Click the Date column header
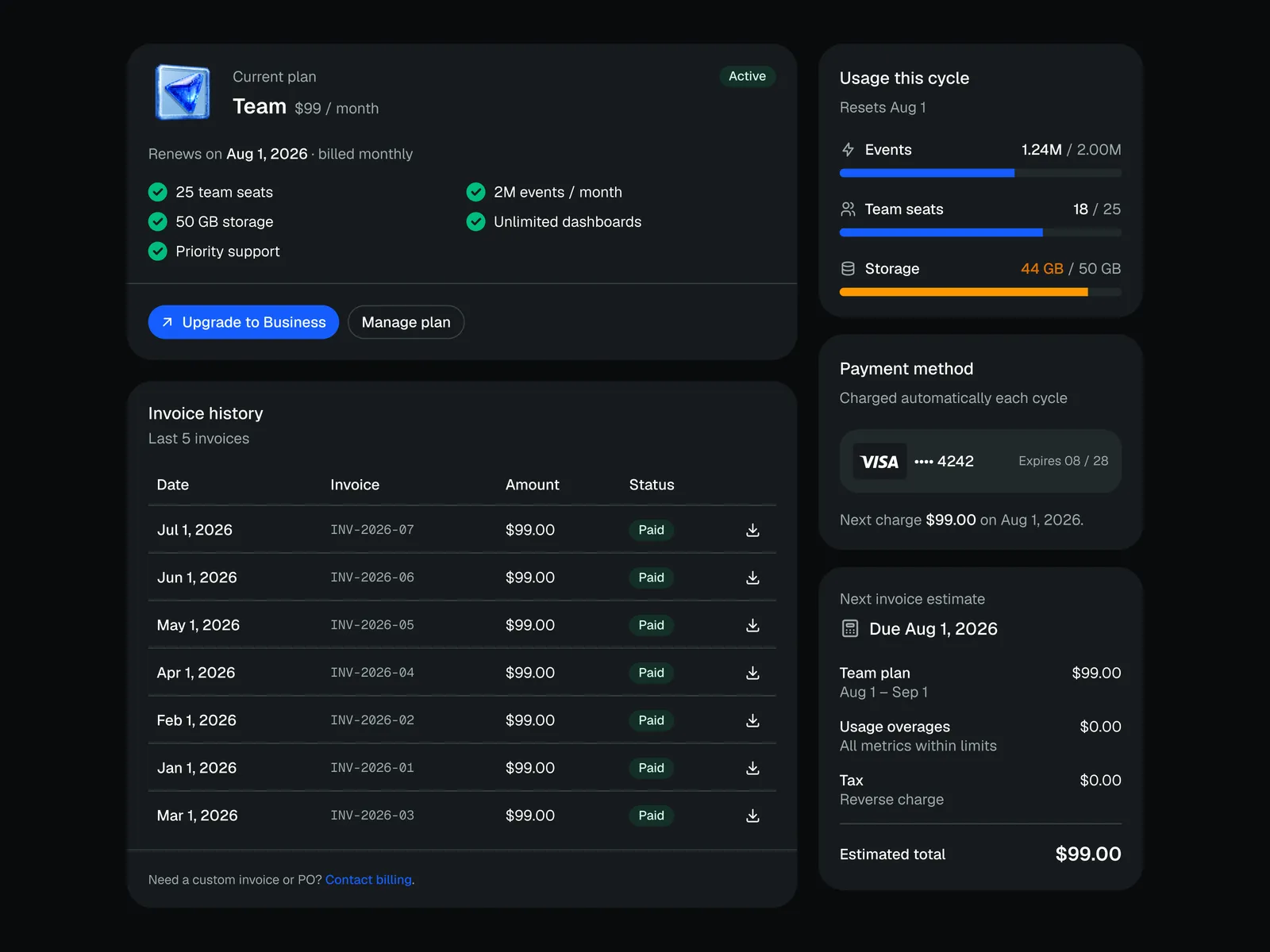 coord(173,485)
